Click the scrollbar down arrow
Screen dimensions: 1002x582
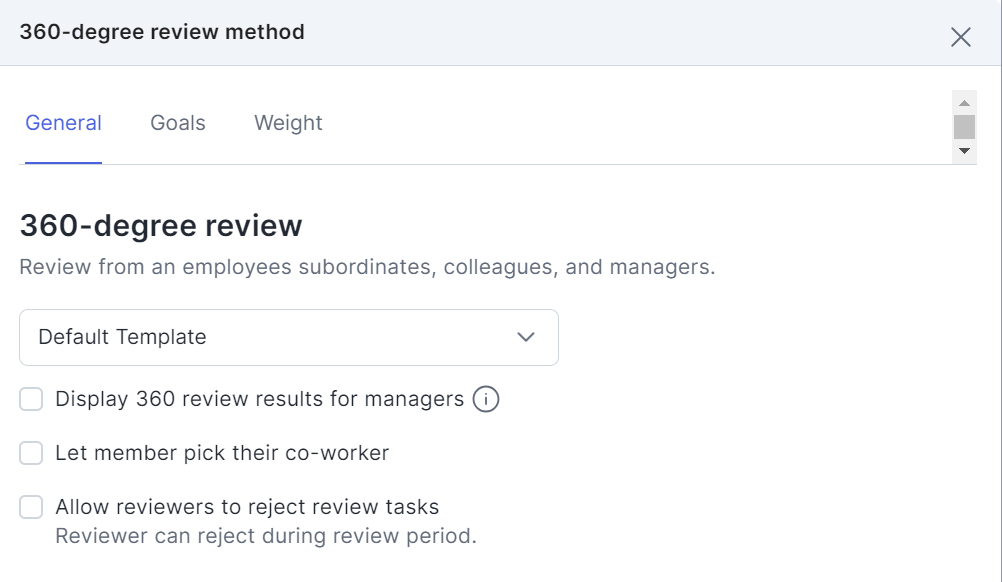point(964,150)
